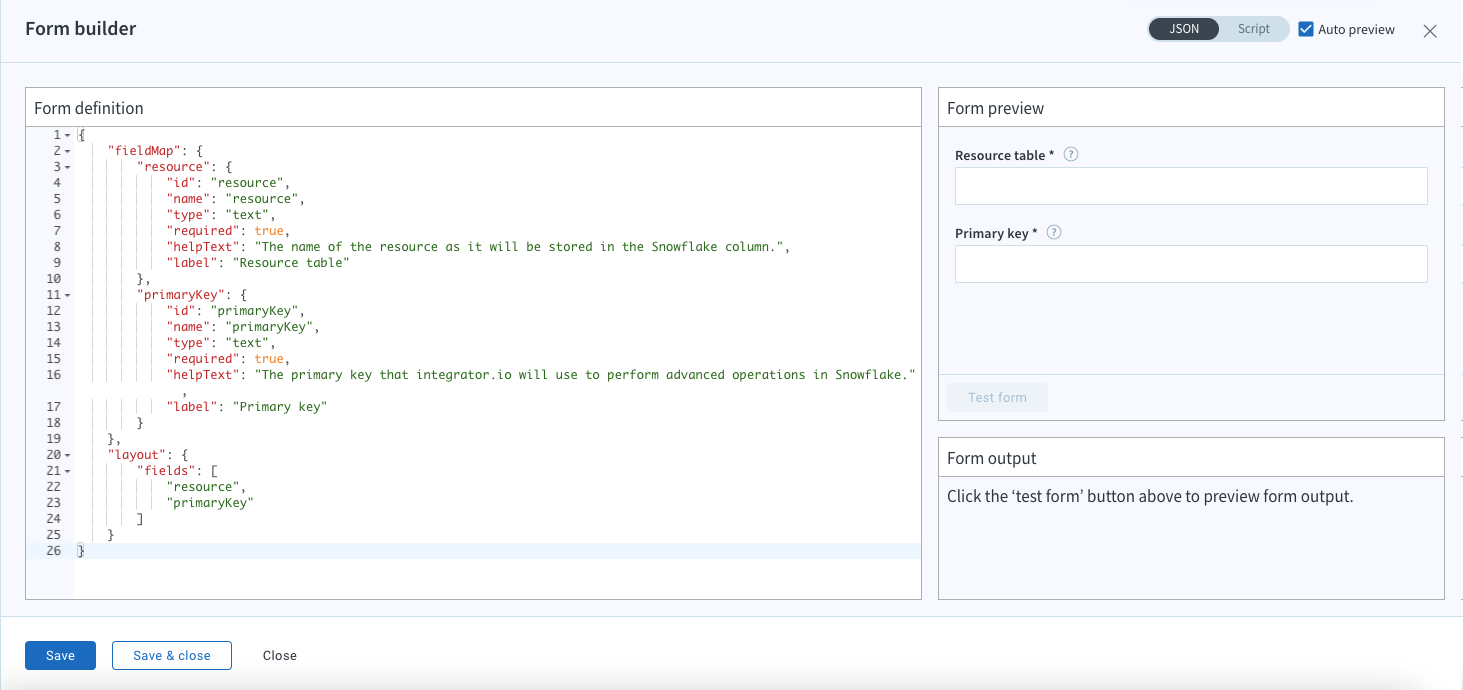Click the Form preview panel header
The height and width of the screenshot is (690, 1463).
click(1191, 108)
